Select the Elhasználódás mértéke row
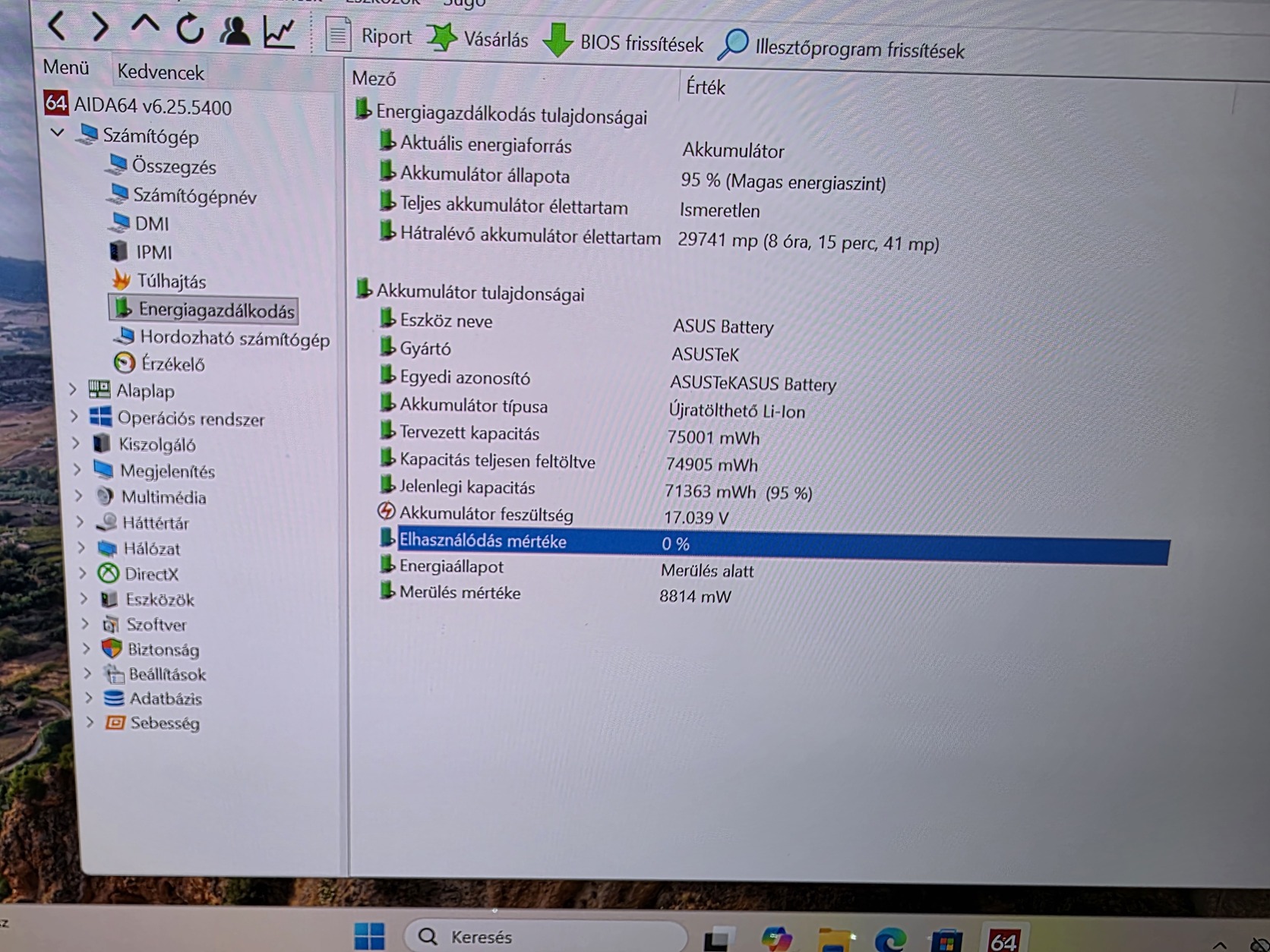The height and width of the screenshot is (952, 1270). (774, 545)
